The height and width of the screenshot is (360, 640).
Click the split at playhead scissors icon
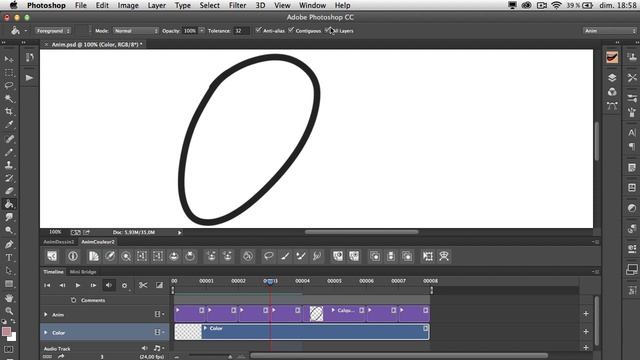[143, 285]
